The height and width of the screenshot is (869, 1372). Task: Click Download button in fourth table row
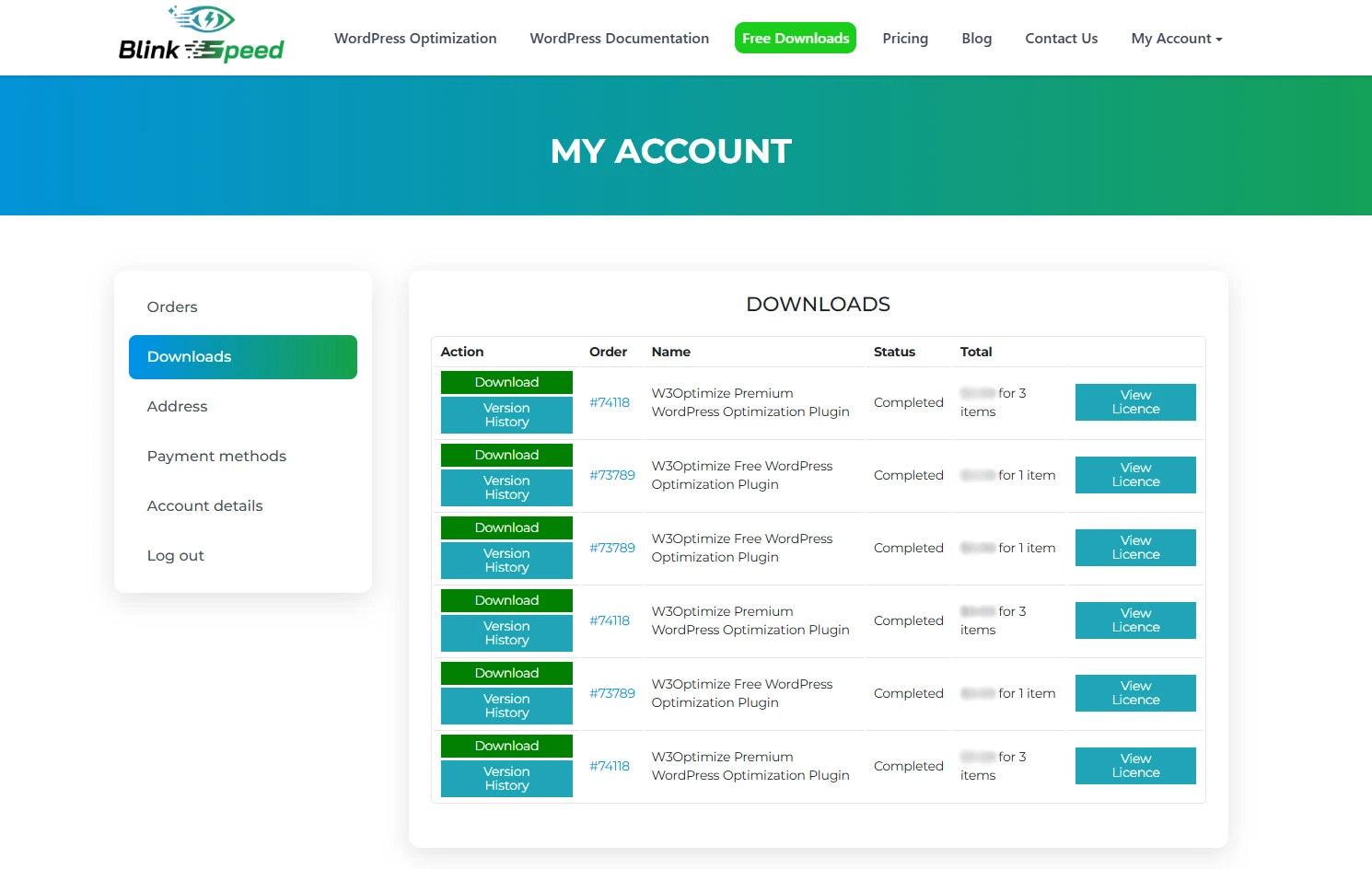tap(506, 600)
